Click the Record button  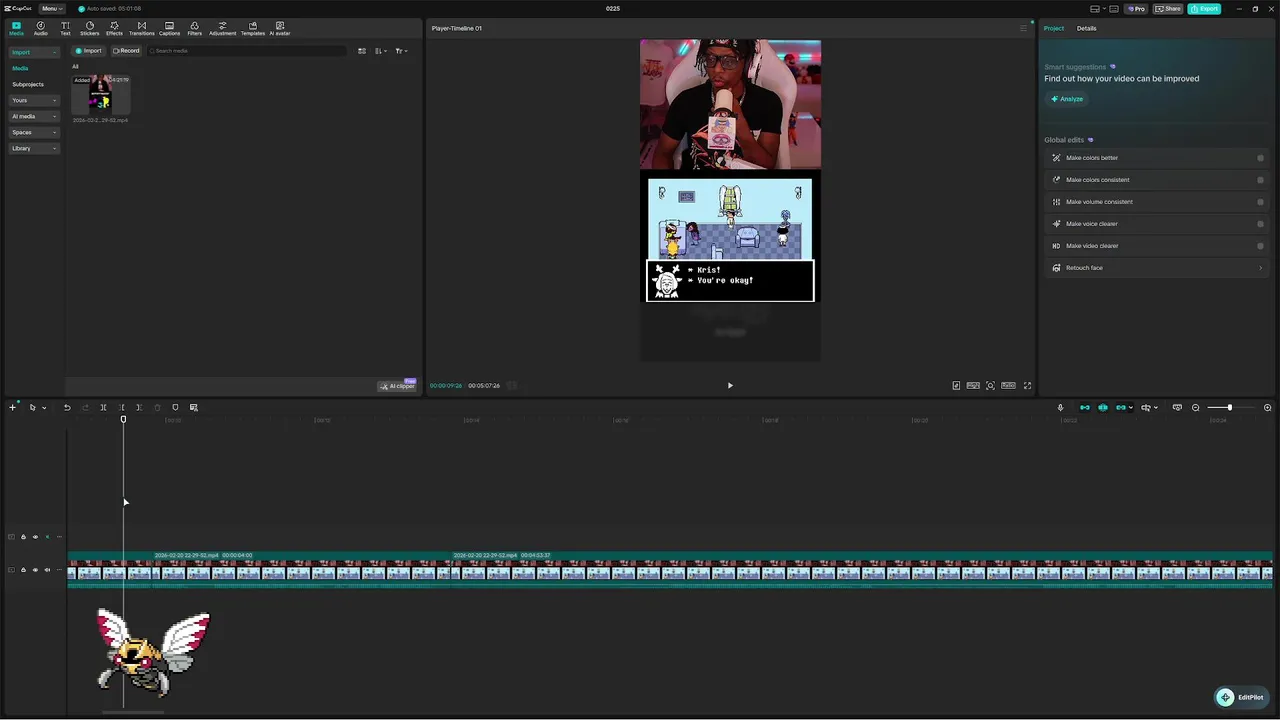pyautogui.click(x=126, y=51)
